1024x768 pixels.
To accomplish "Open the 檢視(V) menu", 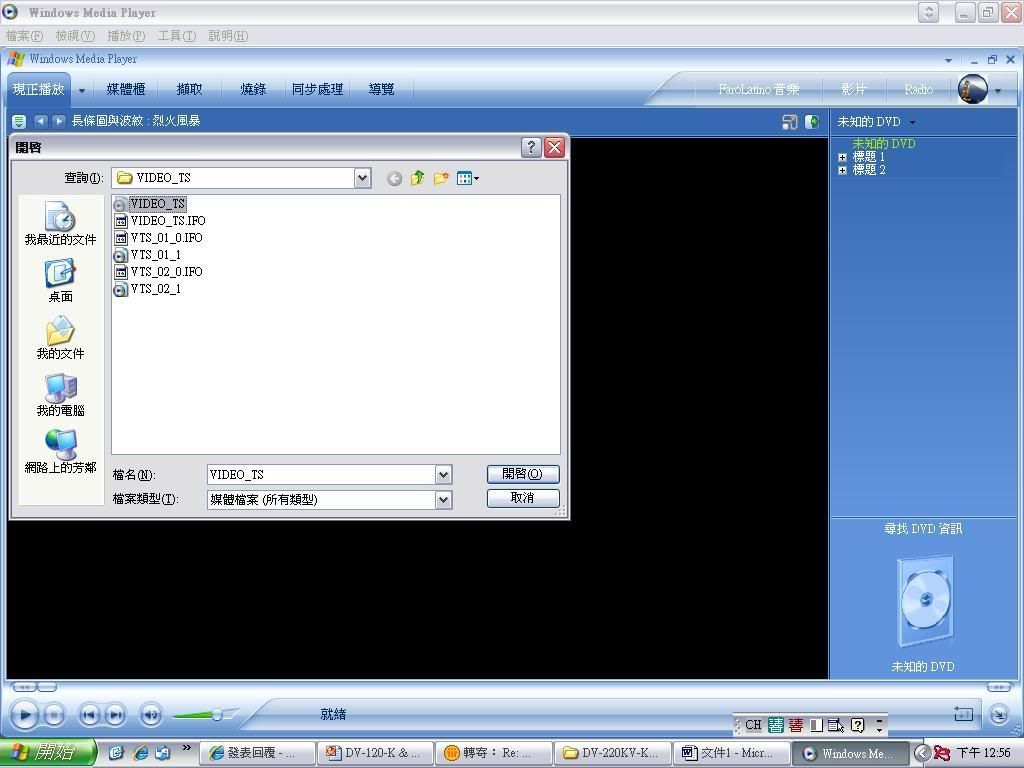I will tap(75, 36).
